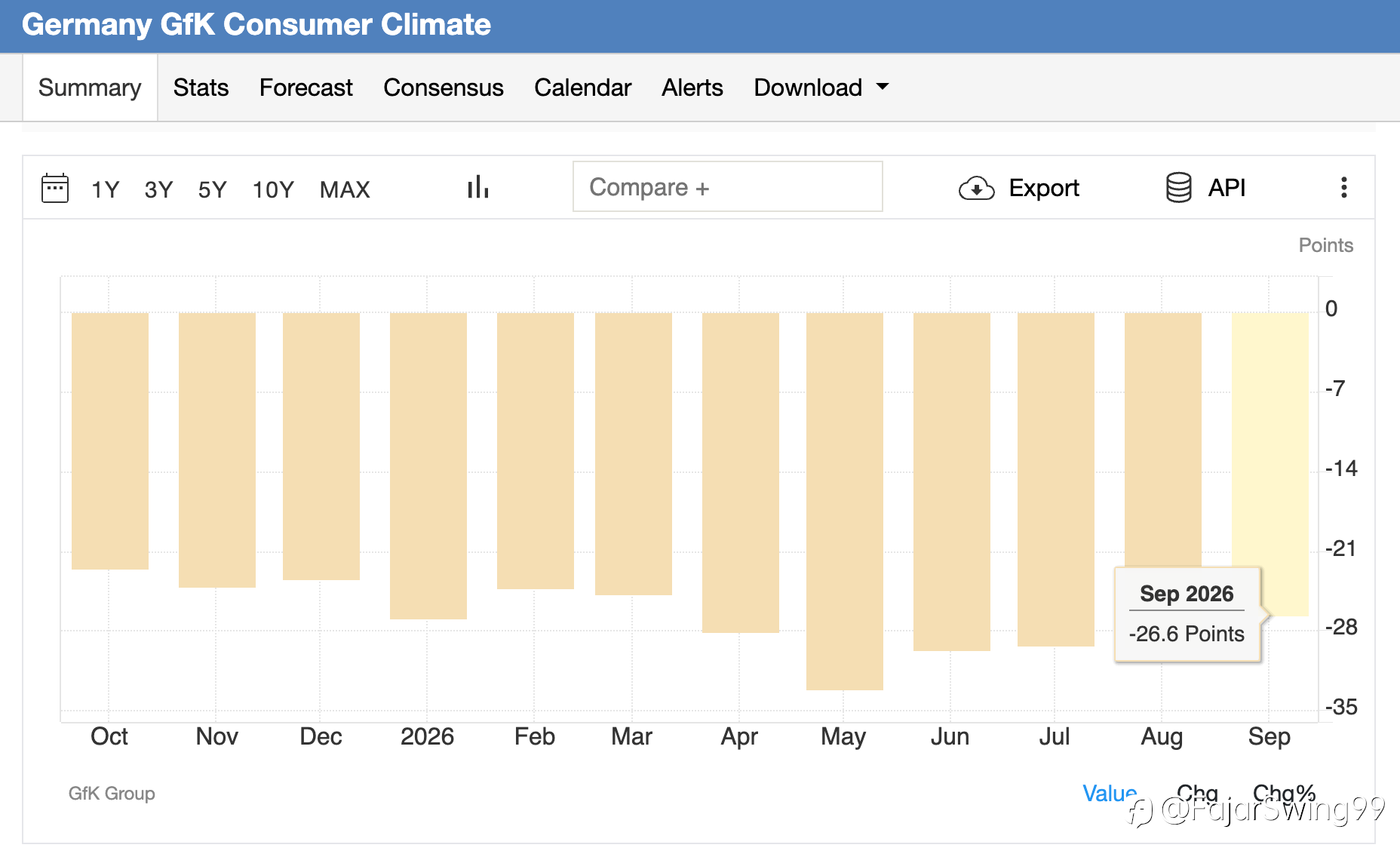The image size is (1400, 857).
Task: Click the API label
Action: pyautogui.click(x=1227, y=188)
